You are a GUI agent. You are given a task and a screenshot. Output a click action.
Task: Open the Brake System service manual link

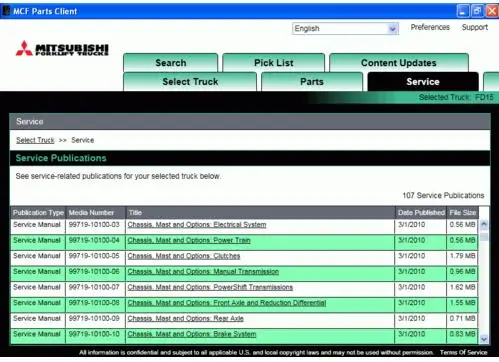pyautogui.click(x=192, y=334)
